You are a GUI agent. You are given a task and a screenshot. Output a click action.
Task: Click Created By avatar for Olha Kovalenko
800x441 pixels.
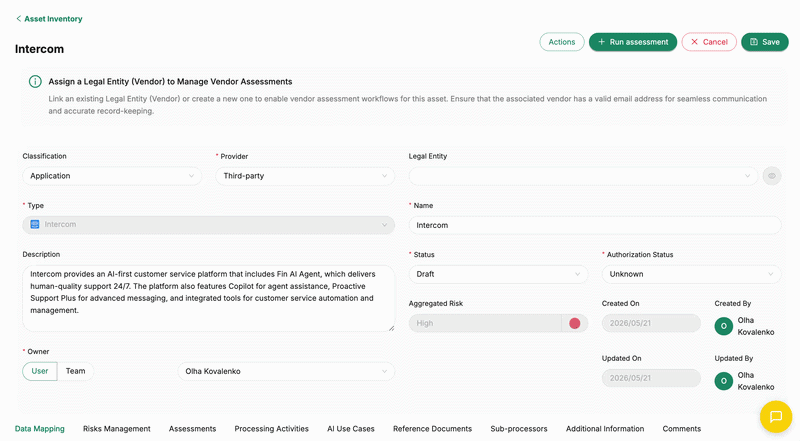[723, 326]
